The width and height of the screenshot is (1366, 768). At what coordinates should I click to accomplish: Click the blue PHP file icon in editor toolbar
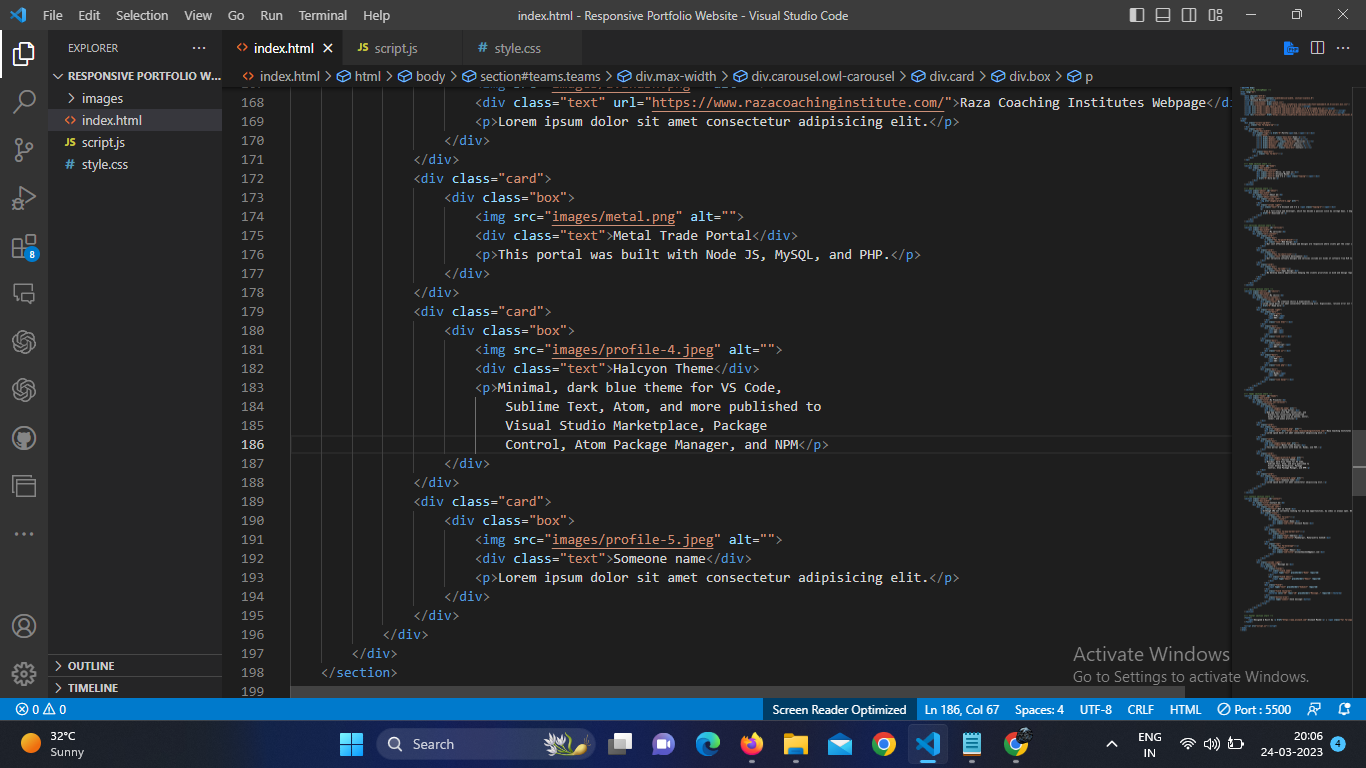(1291, 48)
